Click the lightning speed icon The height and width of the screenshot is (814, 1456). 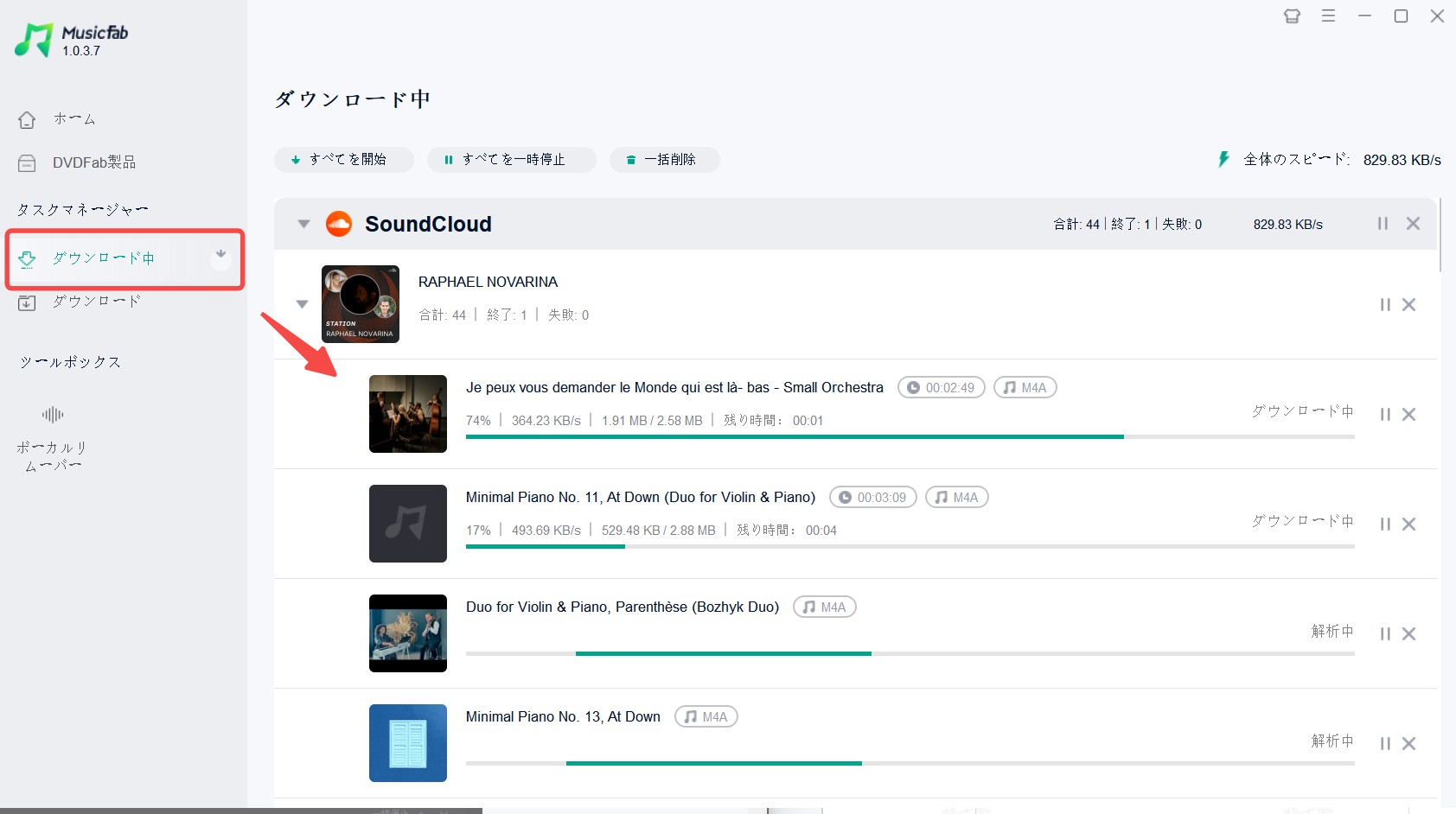[1223, 159]
